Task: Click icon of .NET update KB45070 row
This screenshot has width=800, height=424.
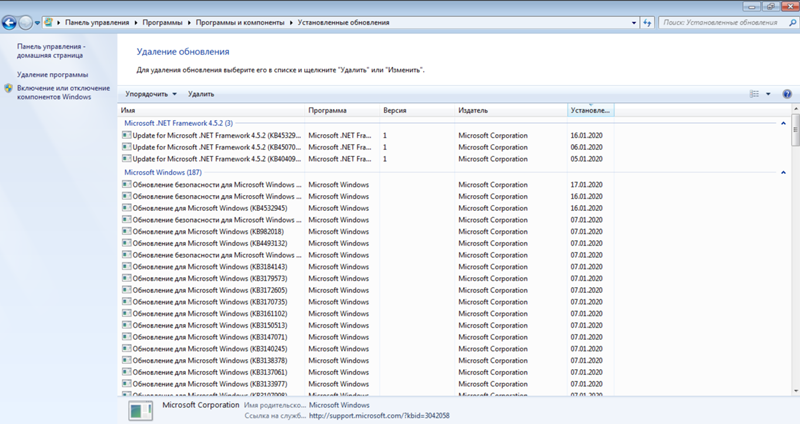Action: 127,147
